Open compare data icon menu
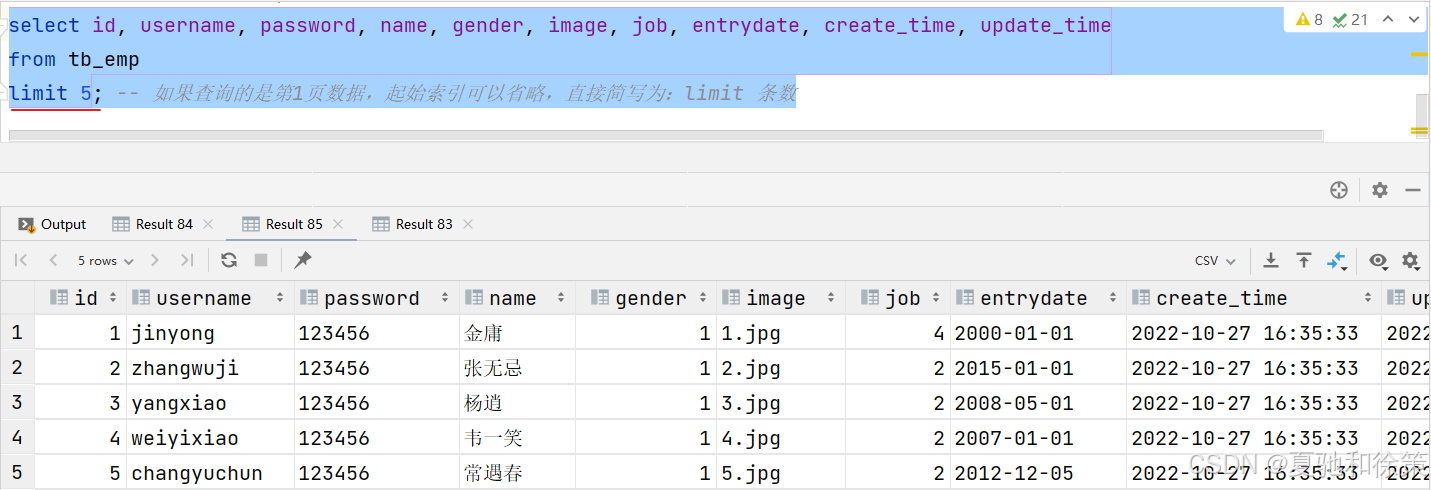 [x=1337, y=261]
